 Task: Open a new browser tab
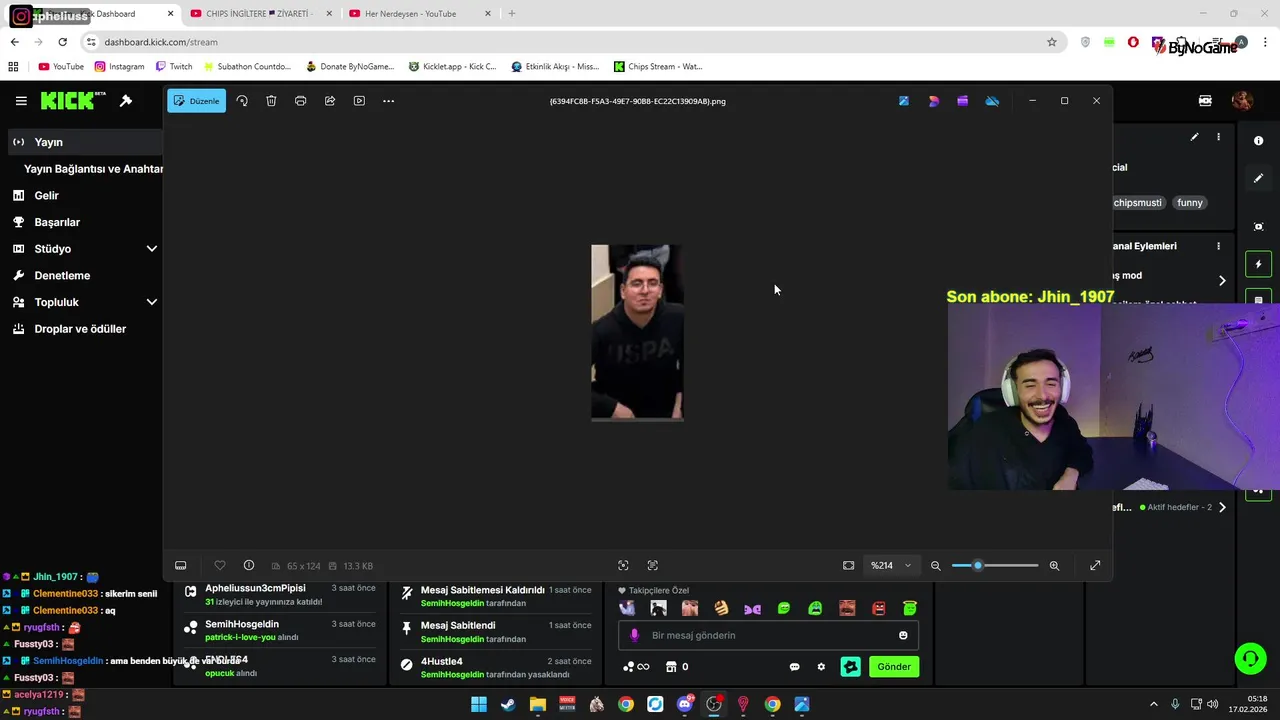point(512,14)
